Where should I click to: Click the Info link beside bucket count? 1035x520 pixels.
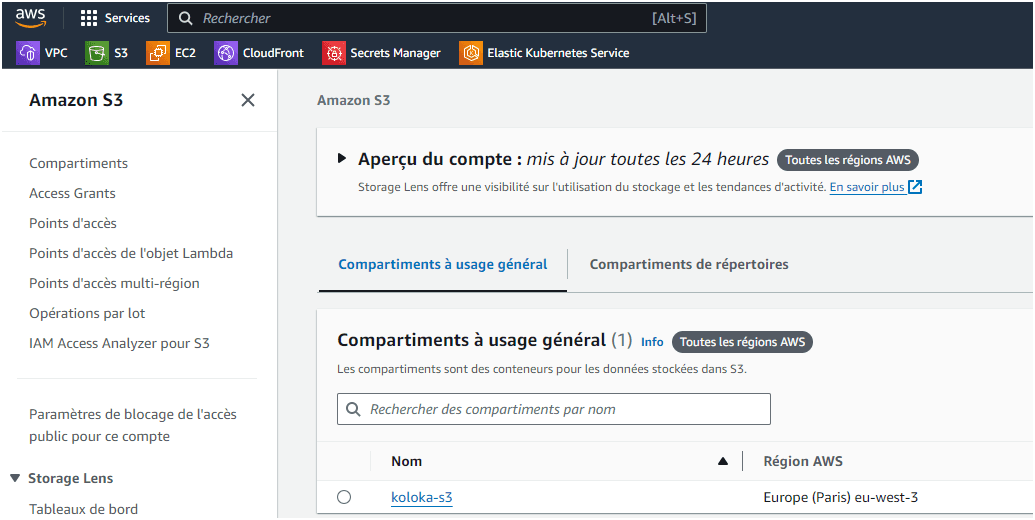click(x=652, y=342)
